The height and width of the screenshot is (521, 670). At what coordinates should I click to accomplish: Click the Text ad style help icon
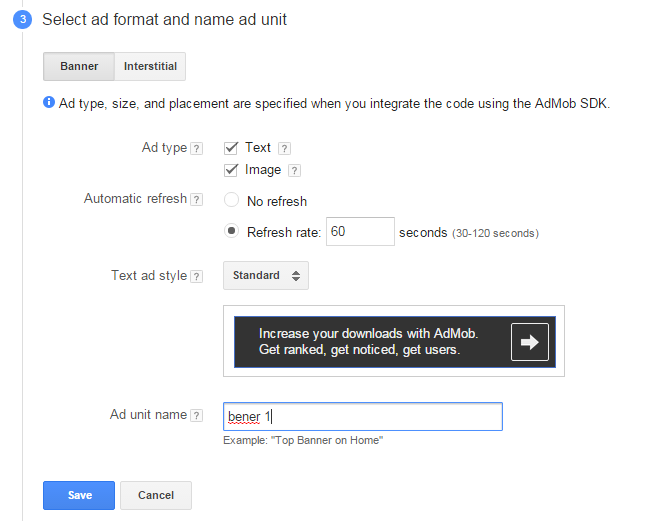click(196, 276)
